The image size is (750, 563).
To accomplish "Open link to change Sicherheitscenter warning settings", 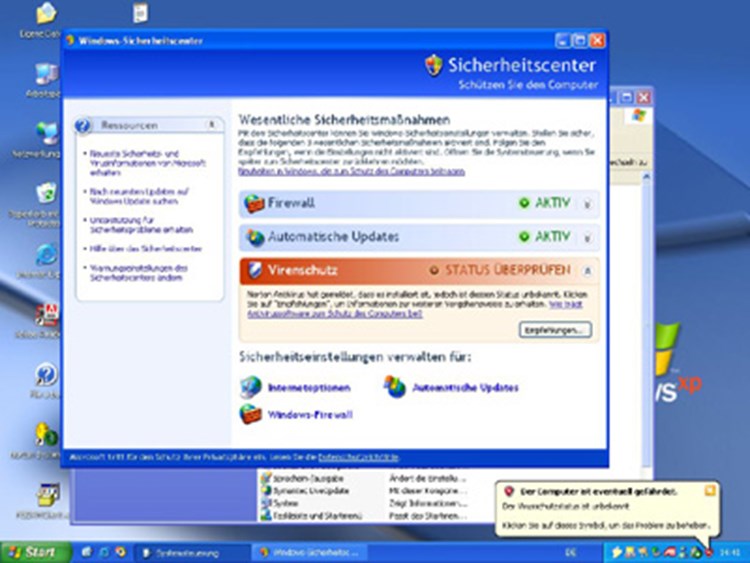I will click(138, 273).
